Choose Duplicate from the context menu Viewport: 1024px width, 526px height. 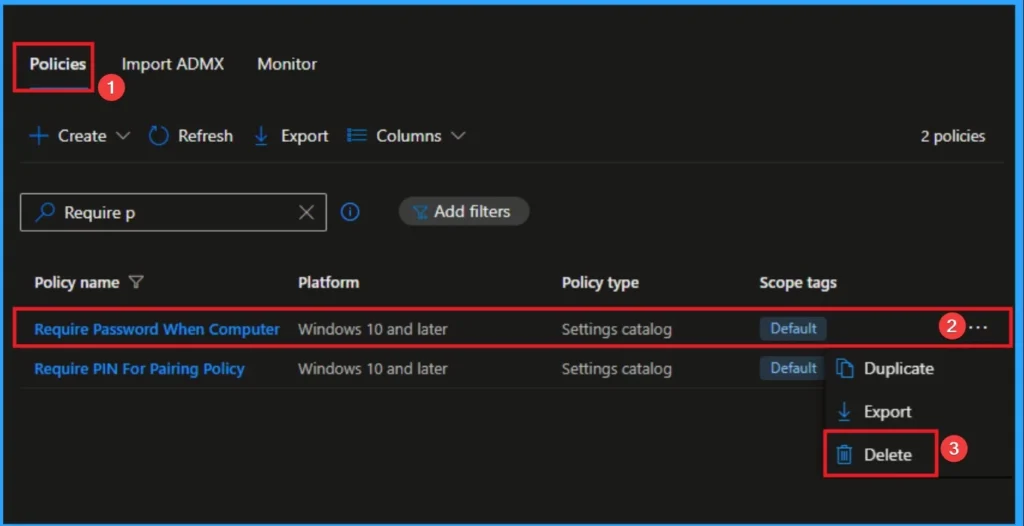899,369
